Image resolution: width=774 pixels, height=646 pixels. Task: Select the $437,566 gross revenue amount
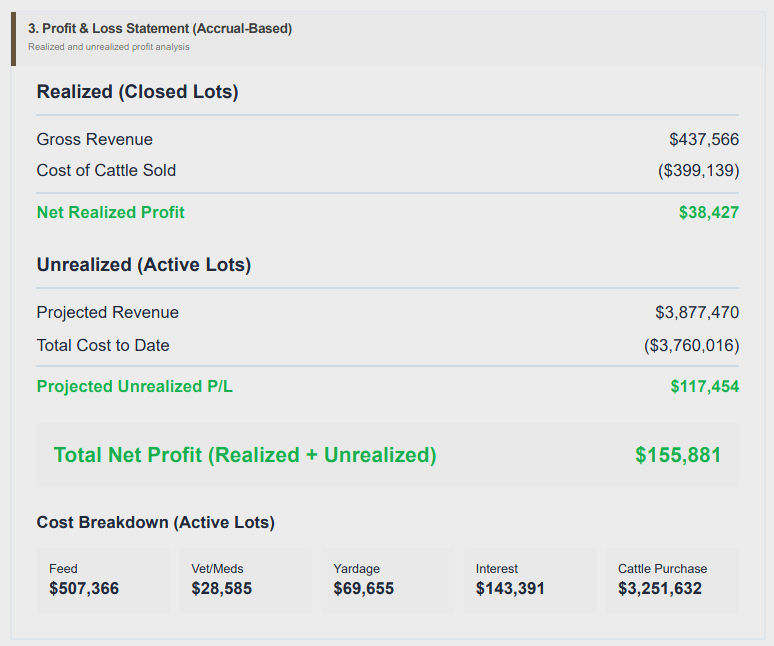(x=703, y=139)
